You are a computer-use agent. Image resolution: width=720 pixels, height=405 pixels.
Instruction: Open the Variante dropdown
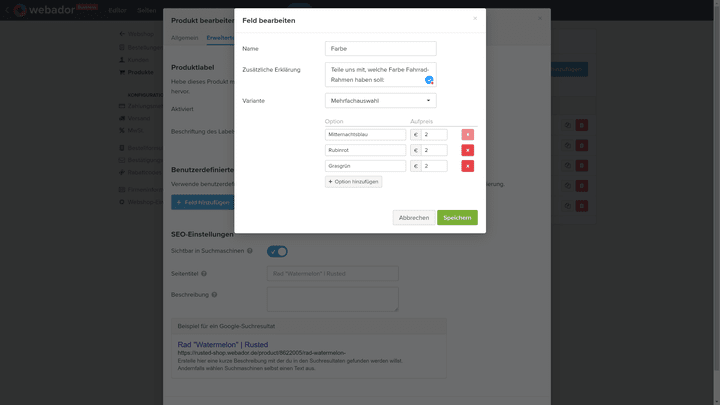pyautogui.click(x=380, y=100)
